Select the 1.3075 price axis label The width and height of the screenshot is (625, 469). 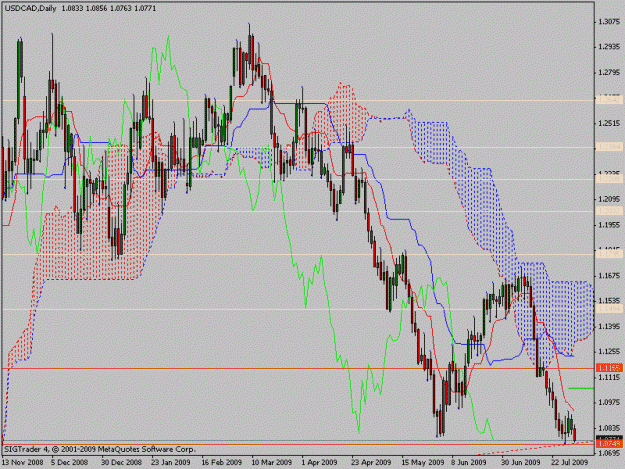(609, 22)
